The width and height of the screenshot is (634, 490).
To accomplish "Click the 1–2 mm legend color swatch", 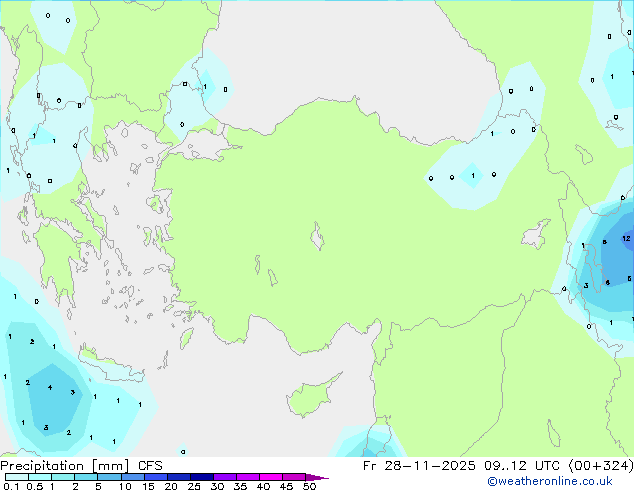I will point(63,477).
